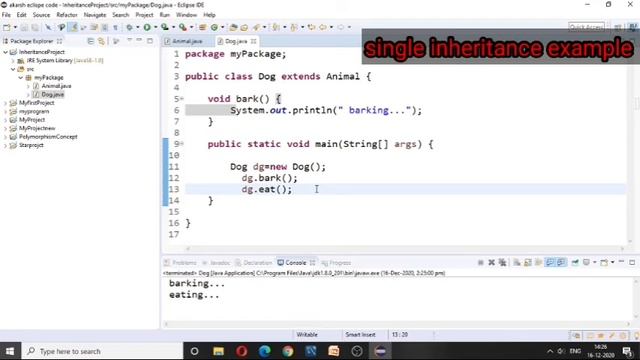Image resolution: width=640 pixels, height=360 pixels.
Task: Collapse All in Package Explorer
Action: (x=91, y=41)
